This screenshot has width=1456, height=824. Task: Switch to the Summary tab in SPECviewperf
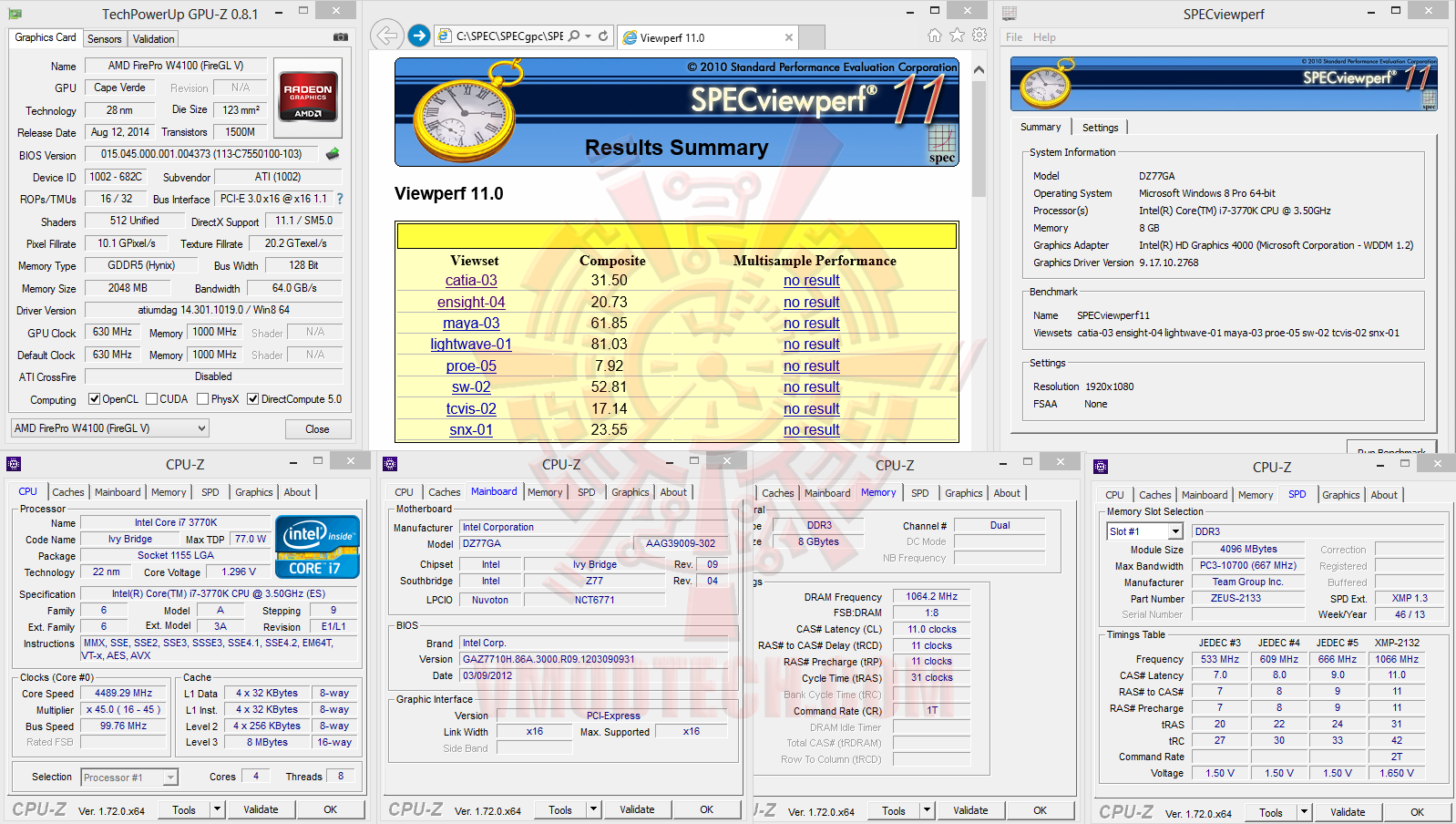(1041, 128)
